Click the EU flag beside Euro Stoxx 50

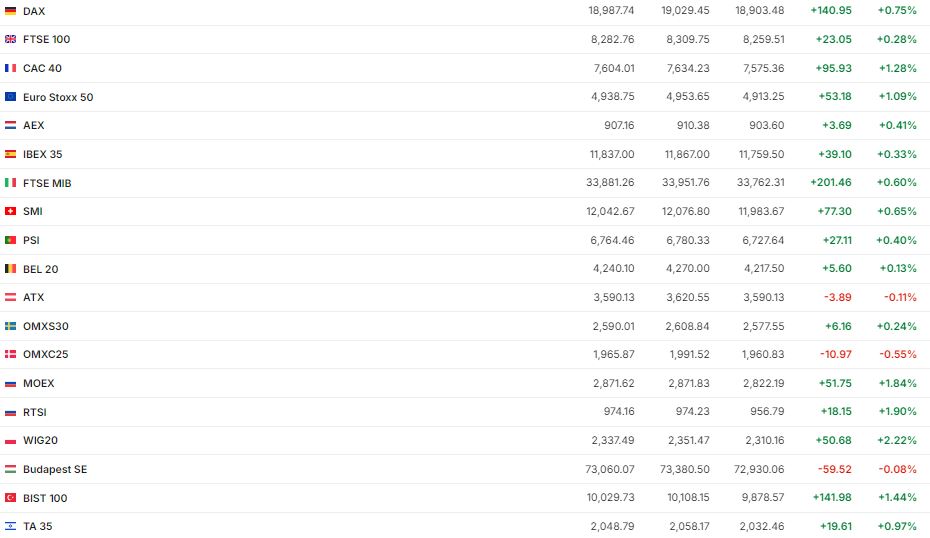(x=10, y=97)
